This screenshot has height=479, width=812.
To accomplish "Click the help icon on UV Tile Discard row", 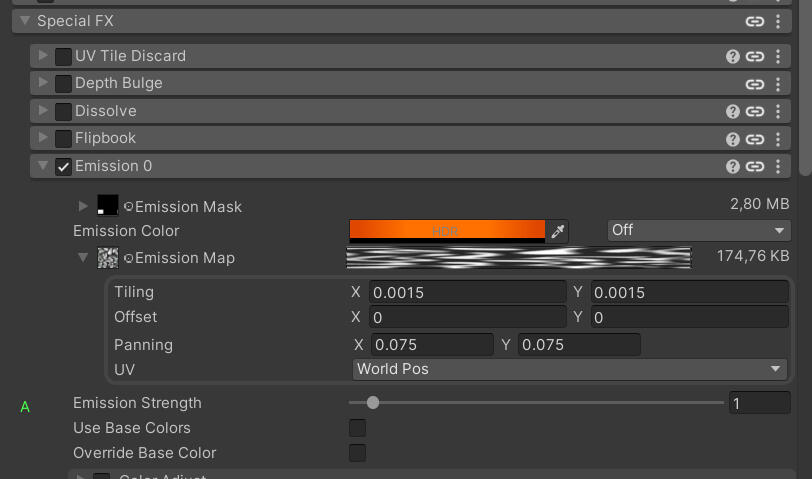I will (733, 56).
